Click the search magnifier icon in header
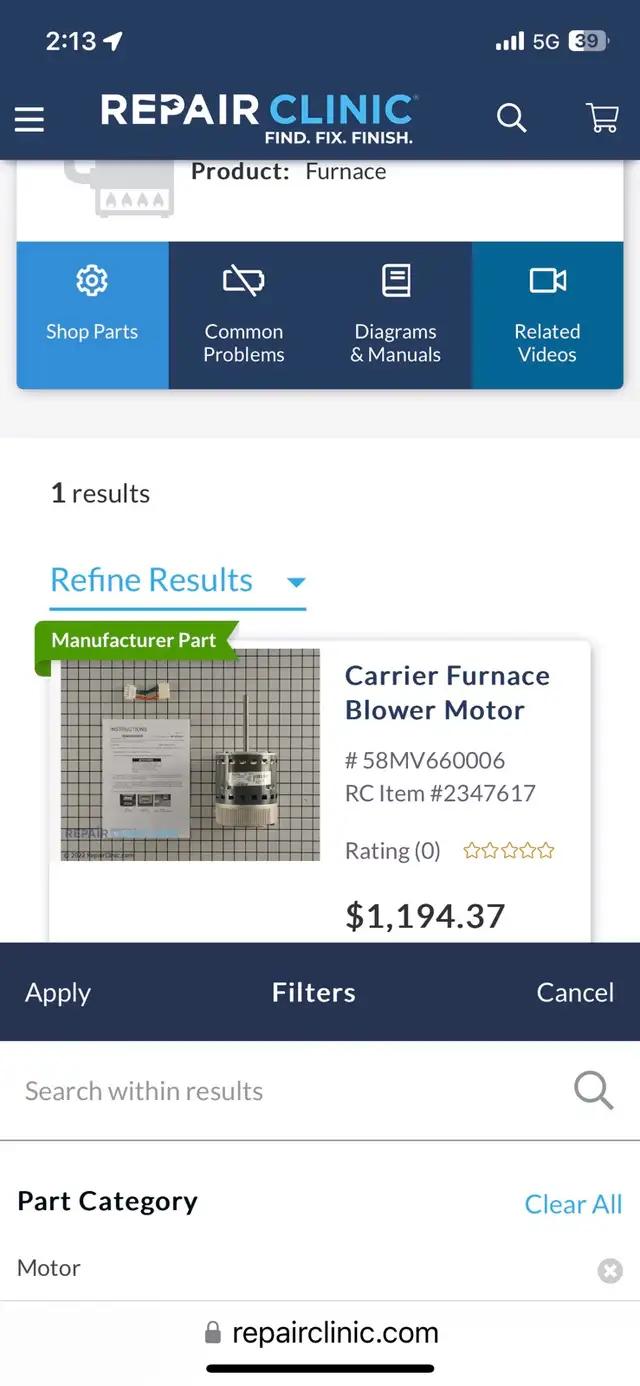Viewport: 640px width, 1386px height. click(x=511, y=118)
